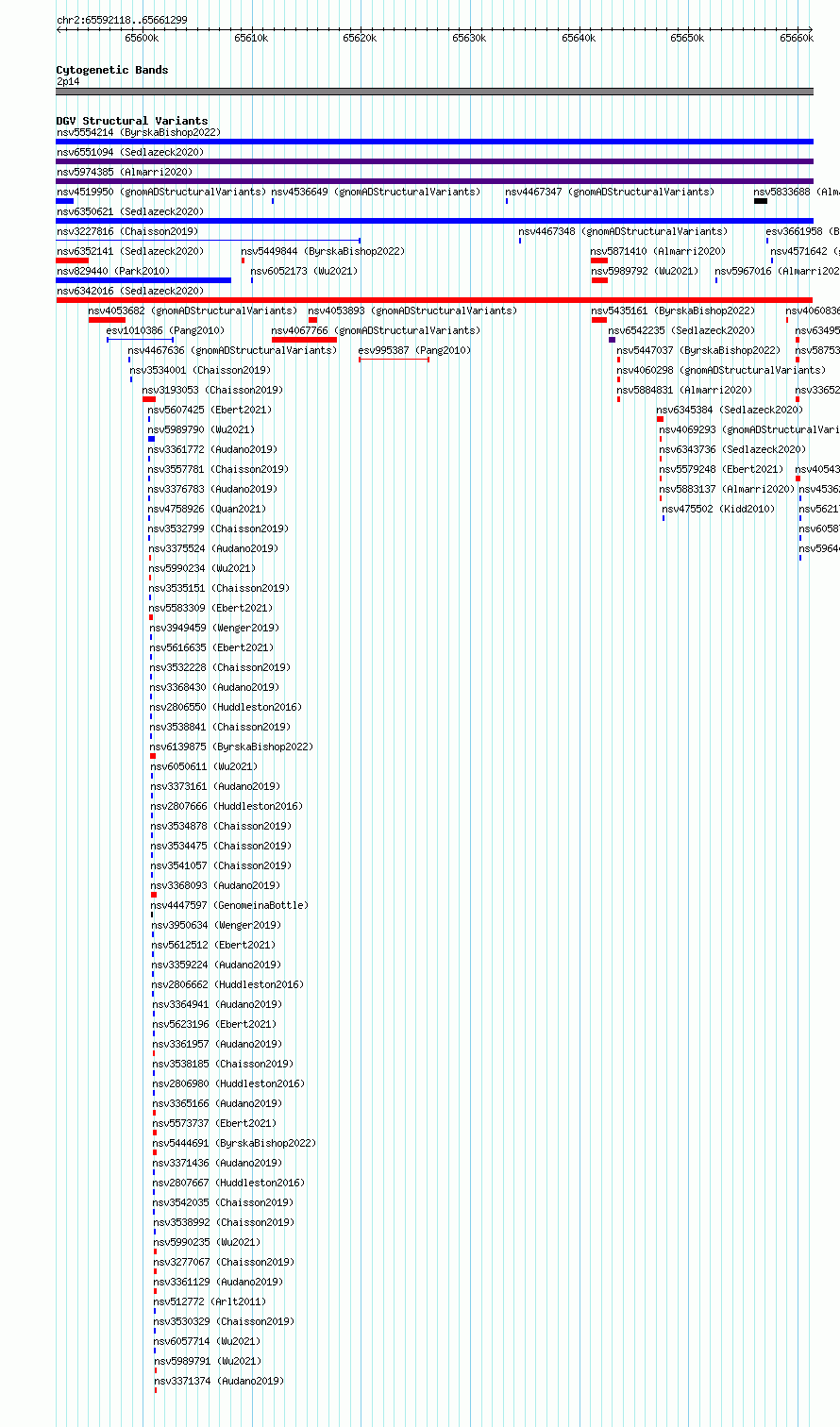This screenshot has height=1427, width=840.
Task: Click nsv4067766 gnomAD variant label
Action: tap(376, 331)
